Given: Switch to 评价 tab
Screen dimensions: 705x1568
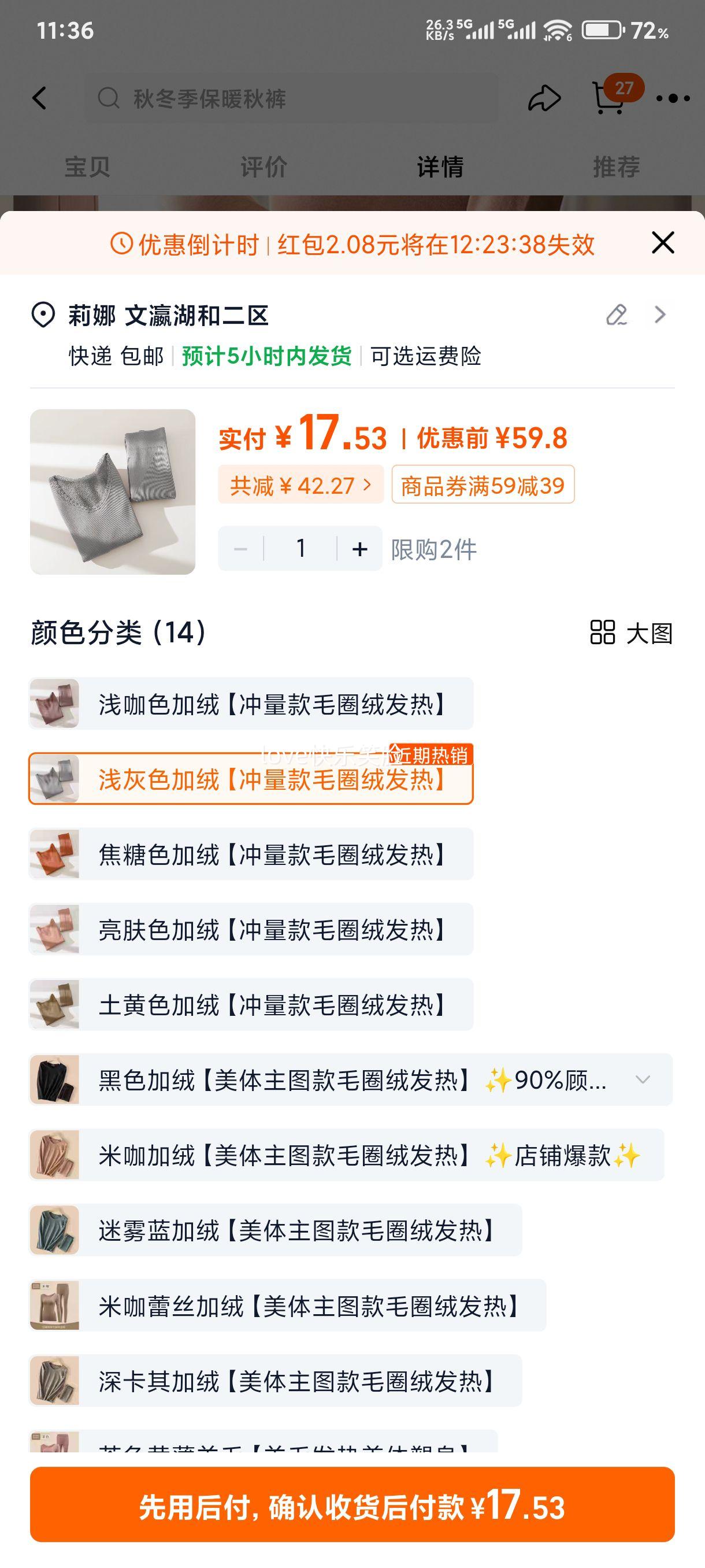Looking at the screenshot, I should [x=264, y=166].
